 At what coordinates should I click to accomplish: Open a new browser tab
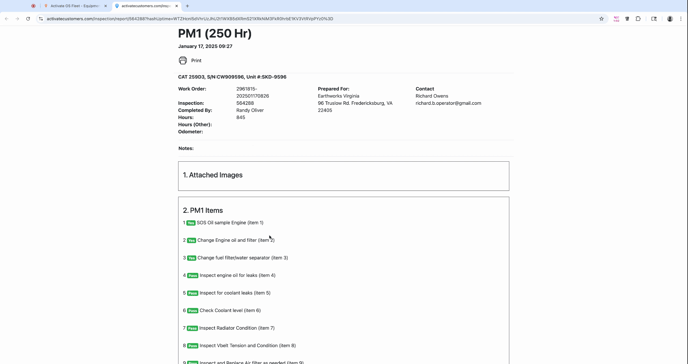point(187,6)
